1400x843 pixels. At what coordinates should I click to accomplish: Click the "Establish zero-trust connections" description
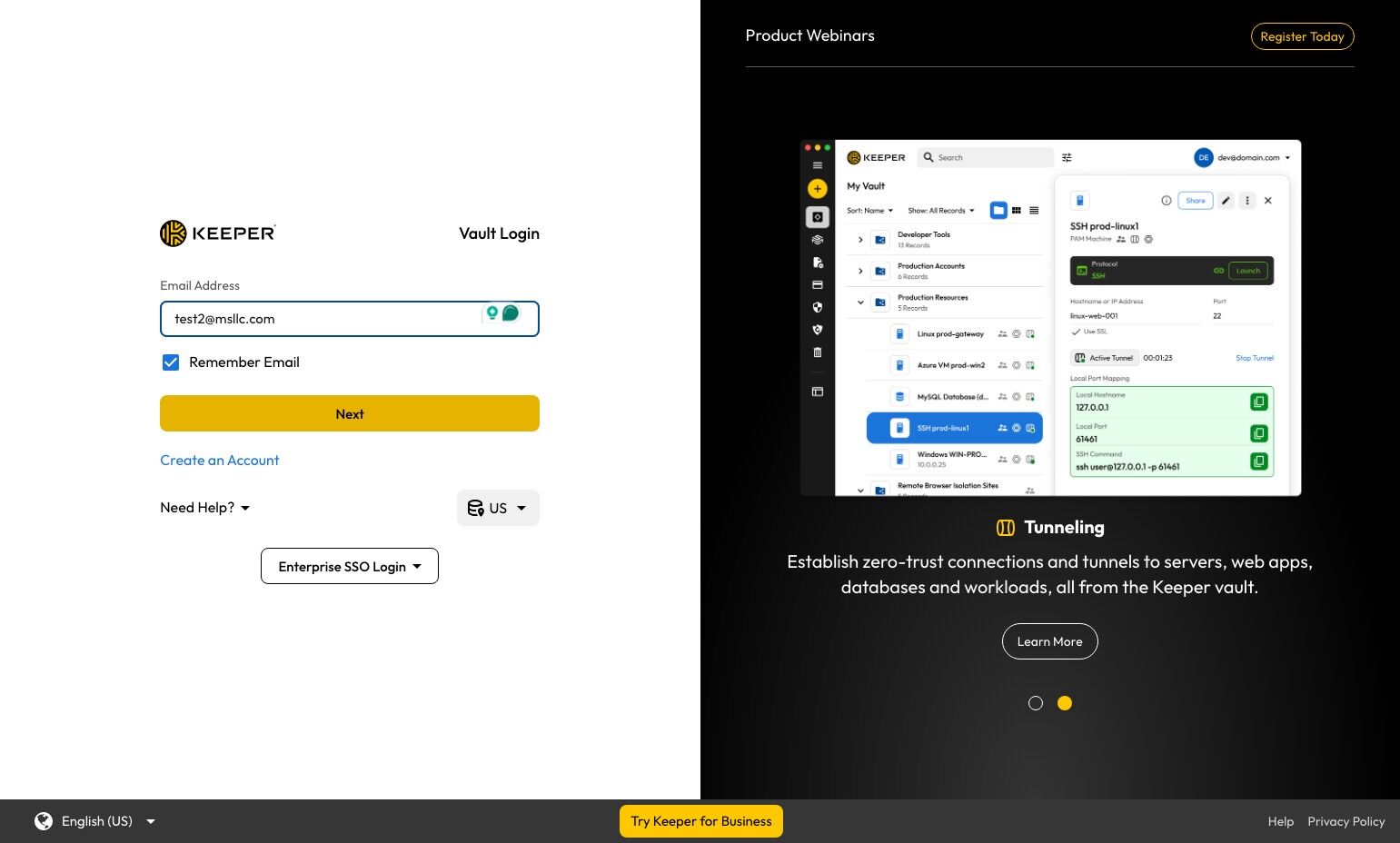[x=1049, y=574]
